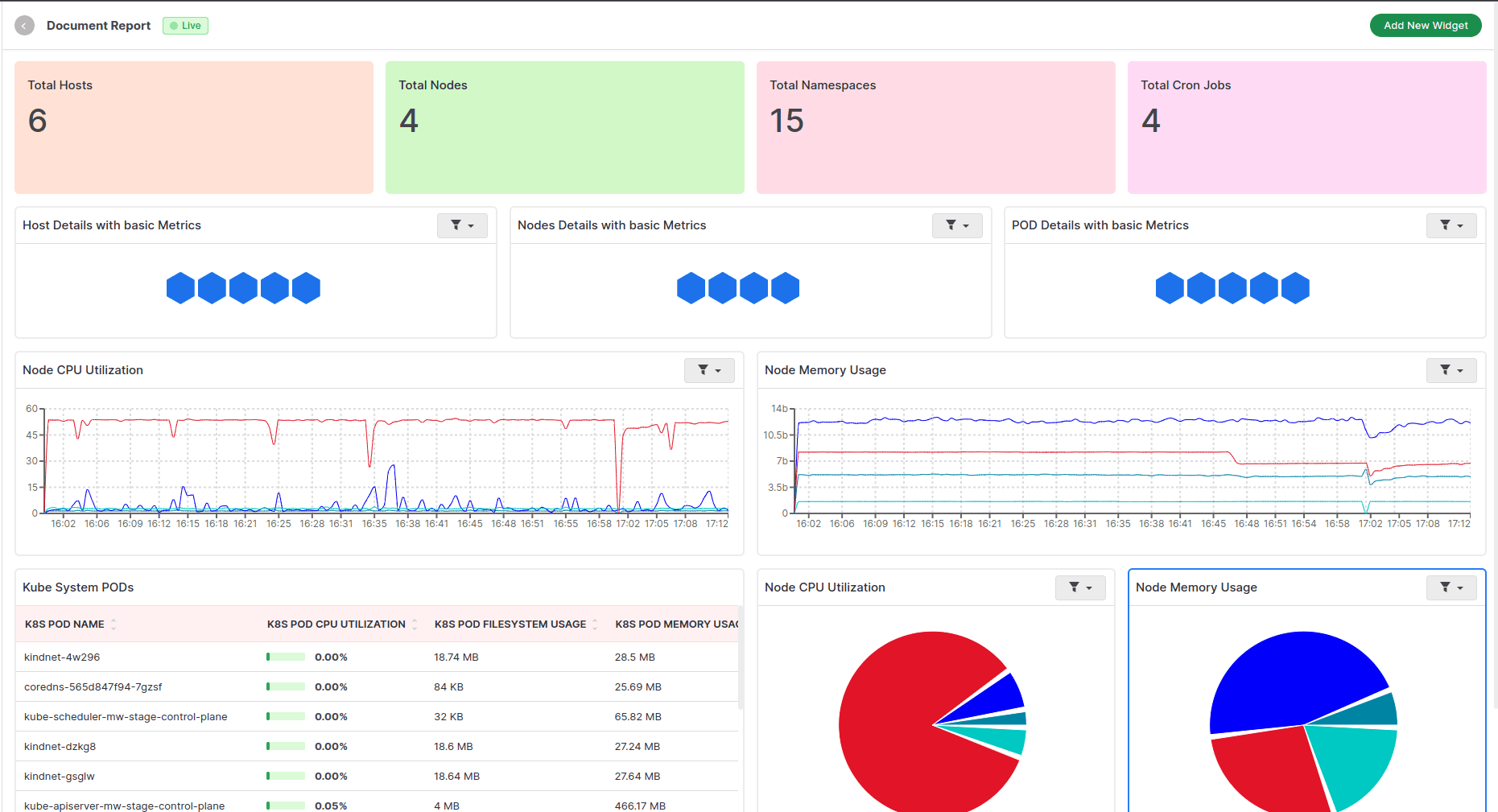Toggle the Live status badge
1498x812 pixels.
(x=184, y=25)
